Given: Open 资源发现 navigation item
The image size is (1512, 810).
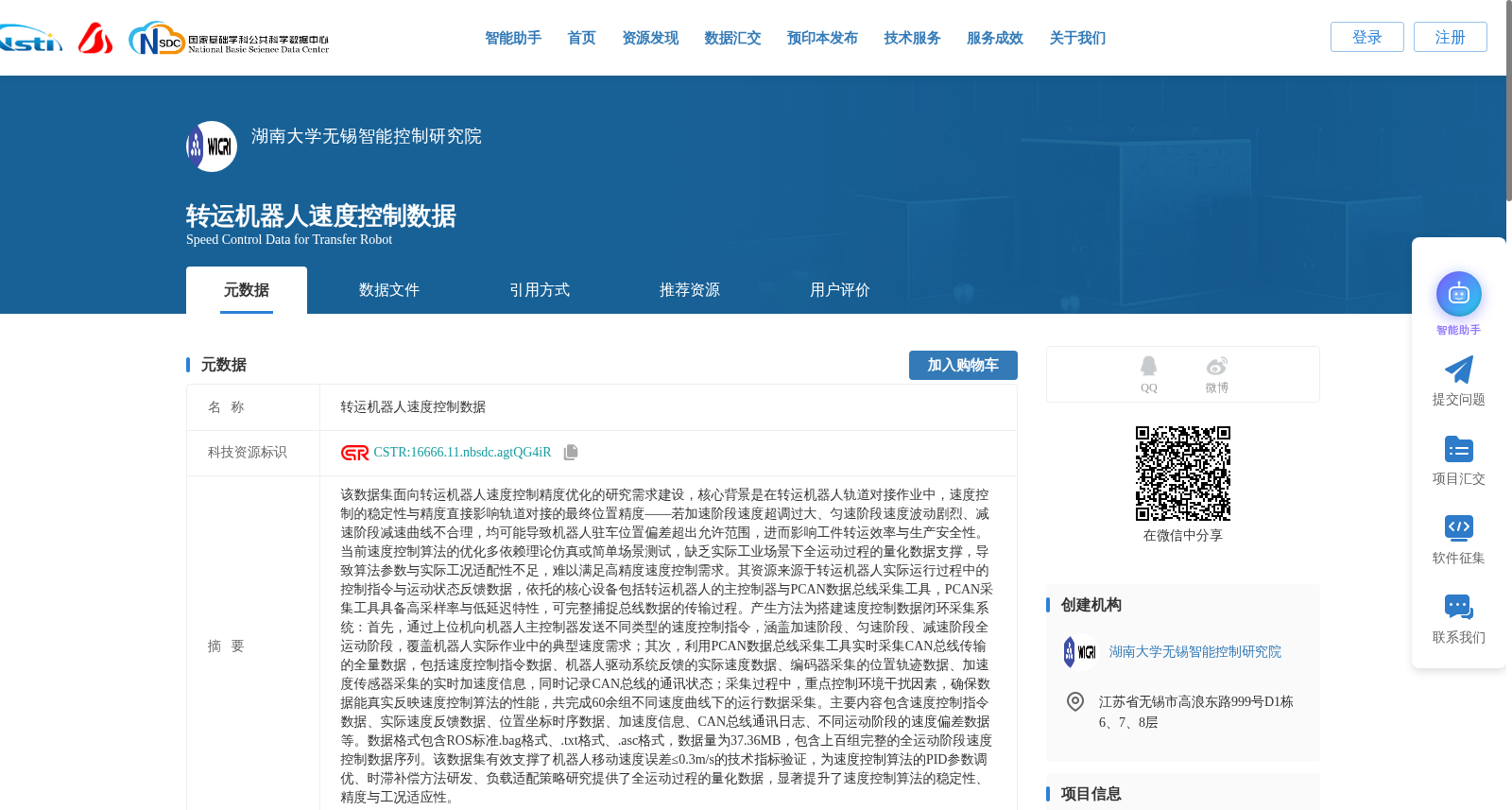Looking at the screenshot, I should click(x=650, y=38).
